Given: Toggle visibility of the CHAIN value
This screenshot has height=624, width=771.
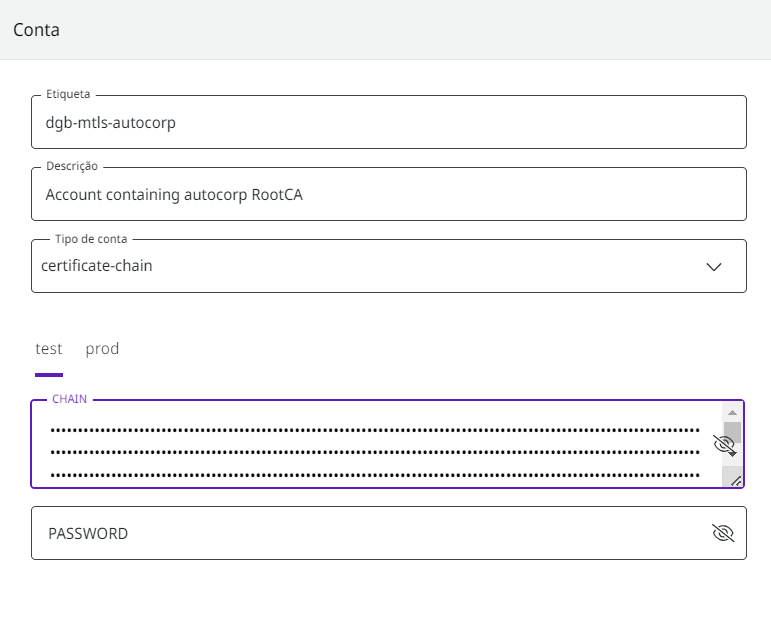Looking at the screenshot, I should [723, 445].
